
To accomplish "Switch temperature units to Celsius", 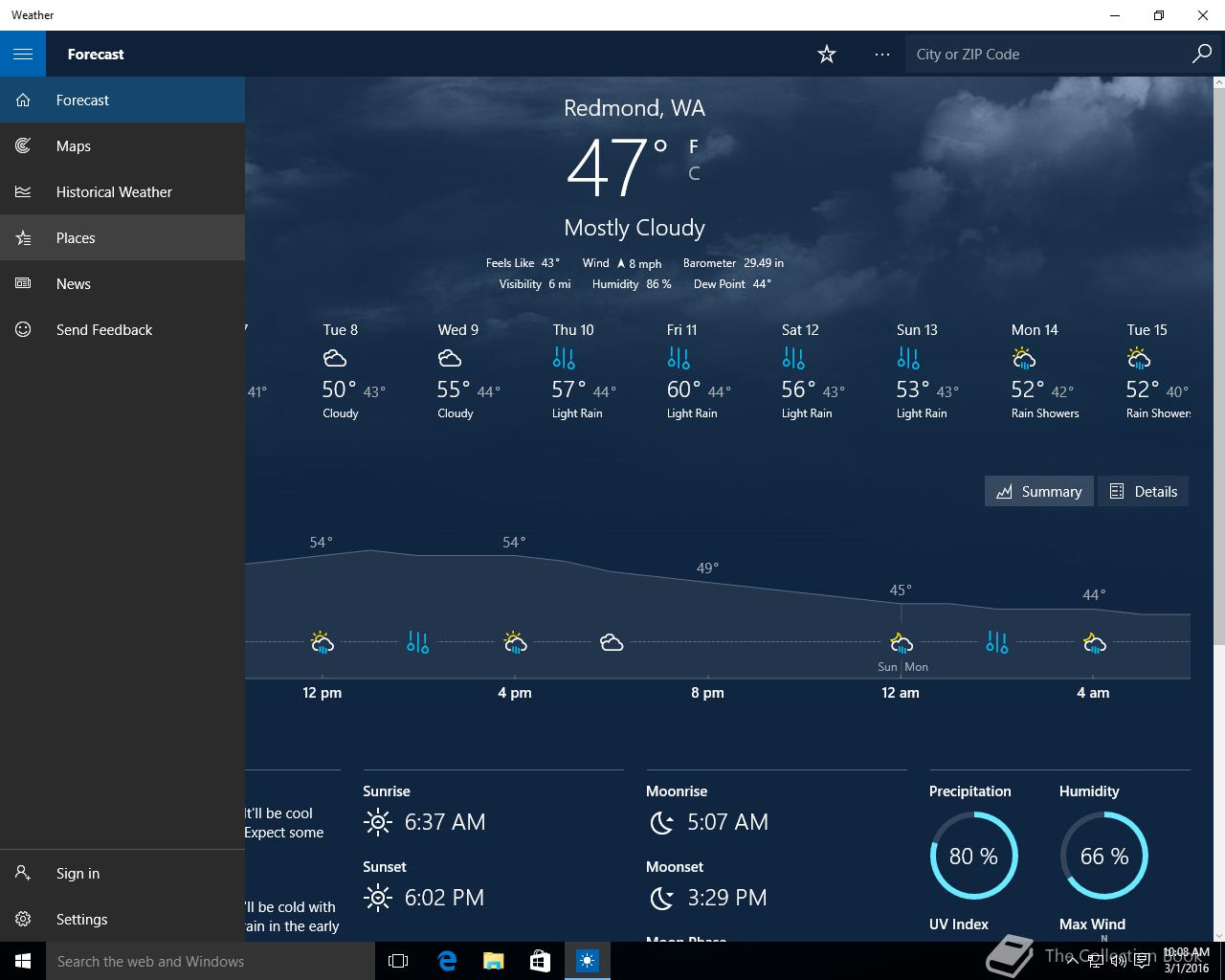I will pos(694,173).
